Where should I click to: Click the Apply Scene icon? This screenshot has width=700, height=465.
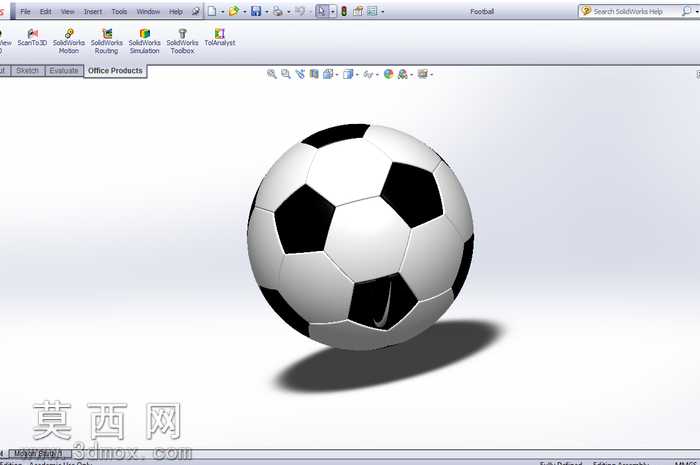pos(403,74)
